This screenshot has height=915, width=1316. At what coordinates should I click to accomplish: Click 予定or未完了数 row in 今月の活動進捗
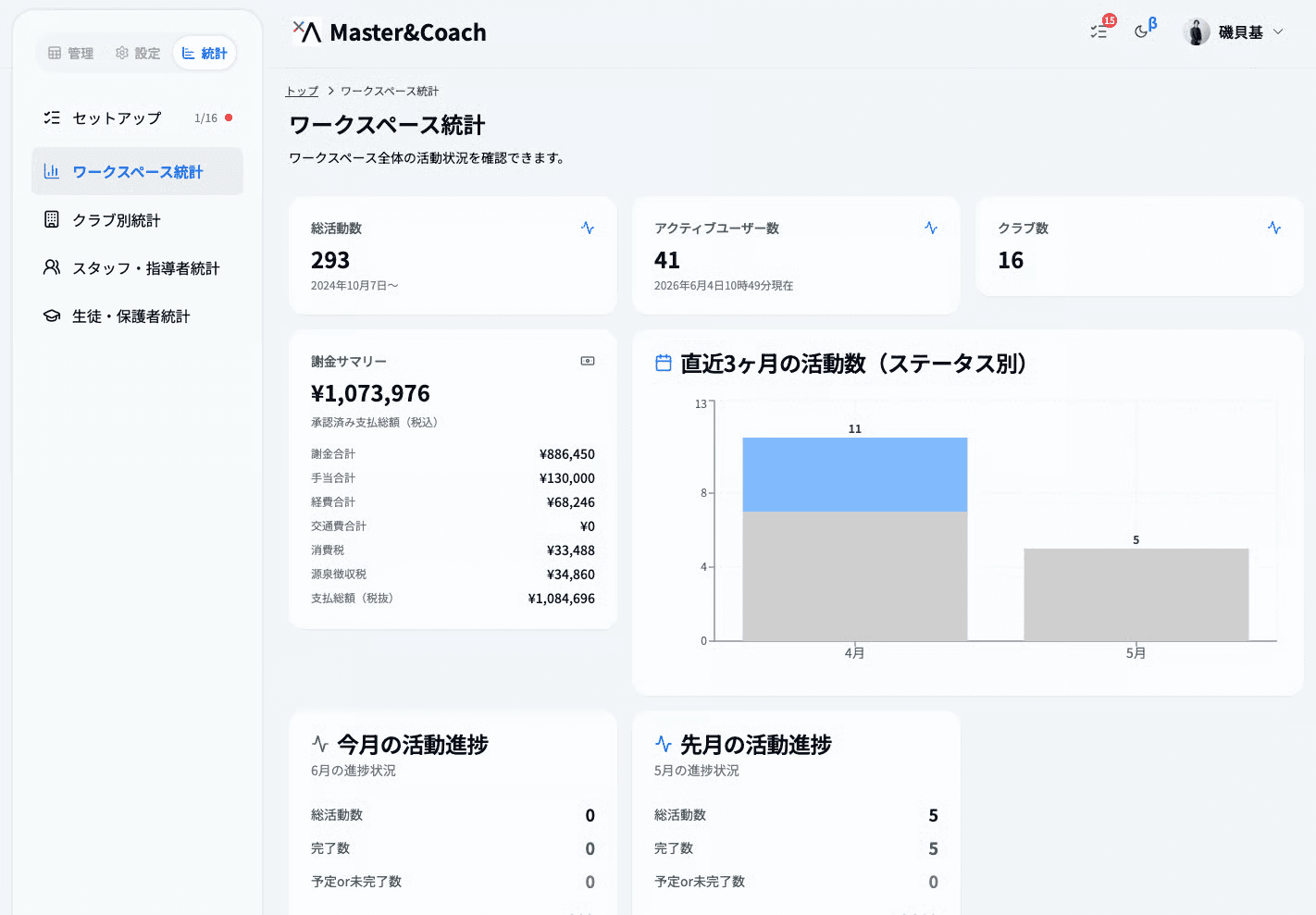[x=453, y=882]
